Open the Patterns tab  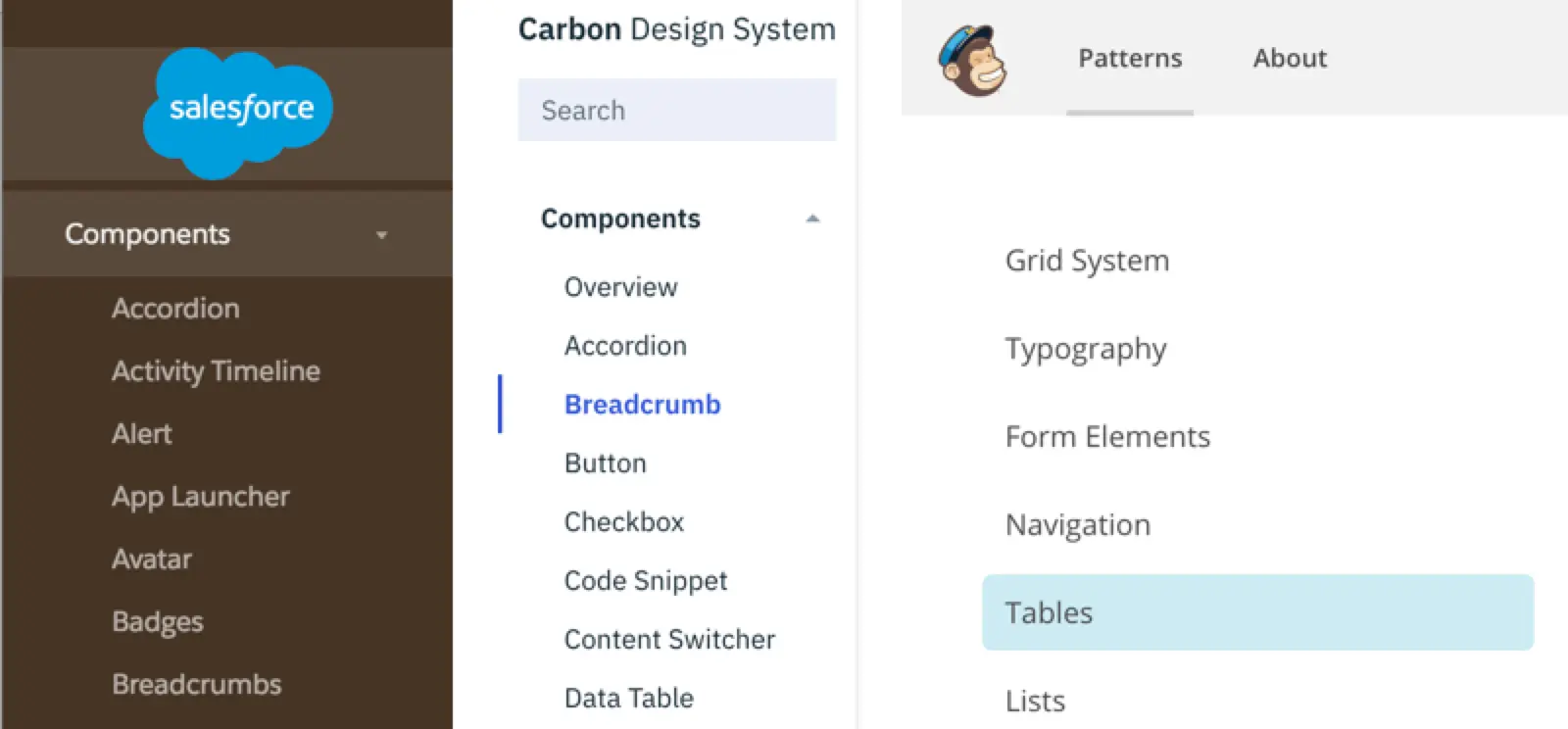coord(1130,59)
